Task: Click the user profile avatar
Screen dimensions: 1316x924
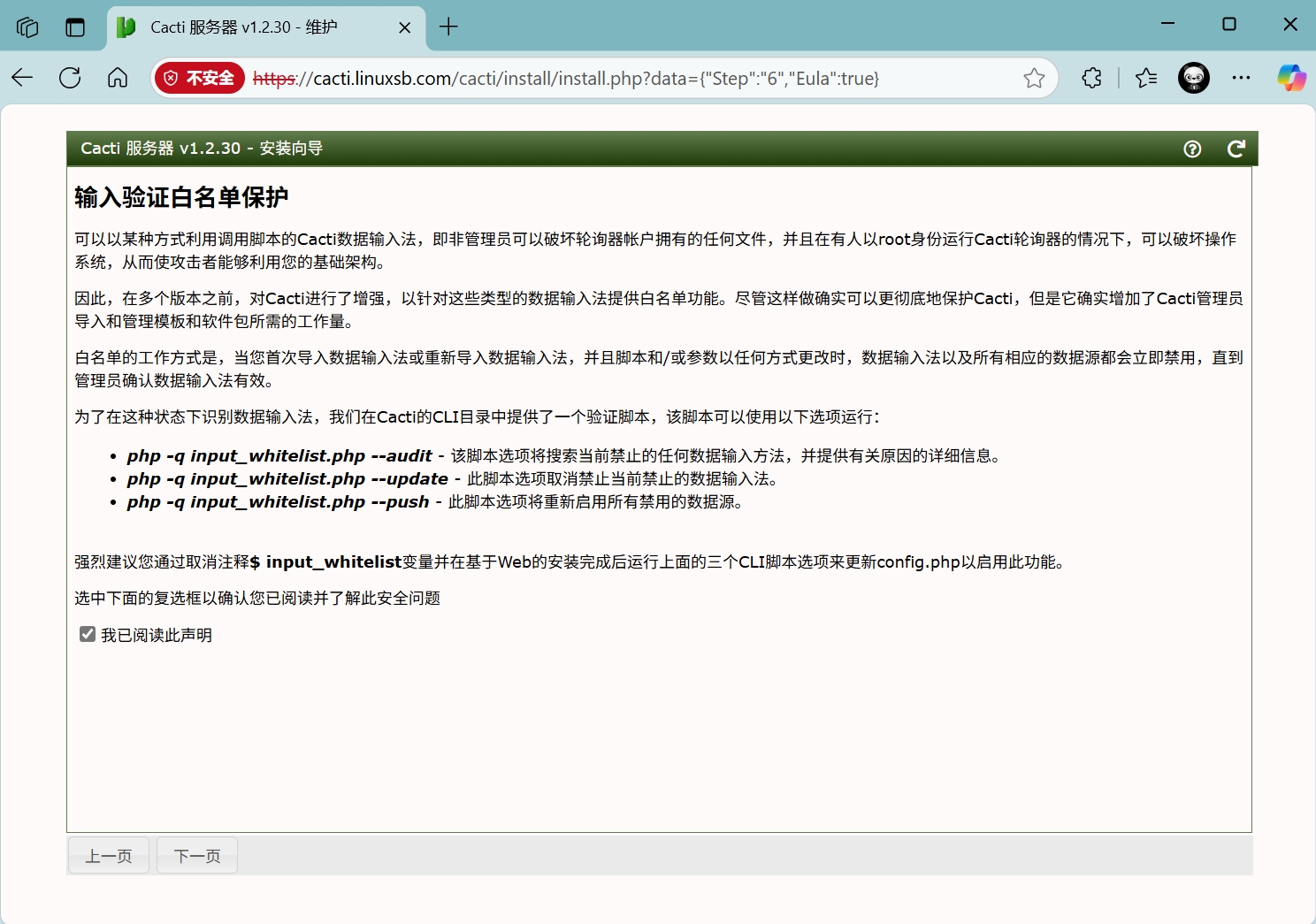Action: [x=1194, y=78]
